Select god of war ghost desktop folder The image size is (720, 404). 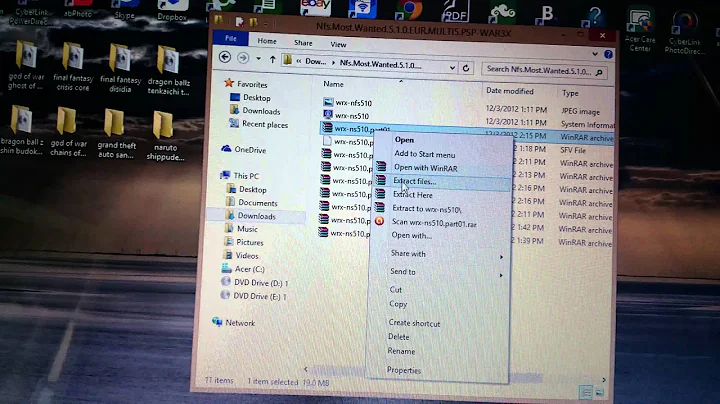click(x=25, y=65)
